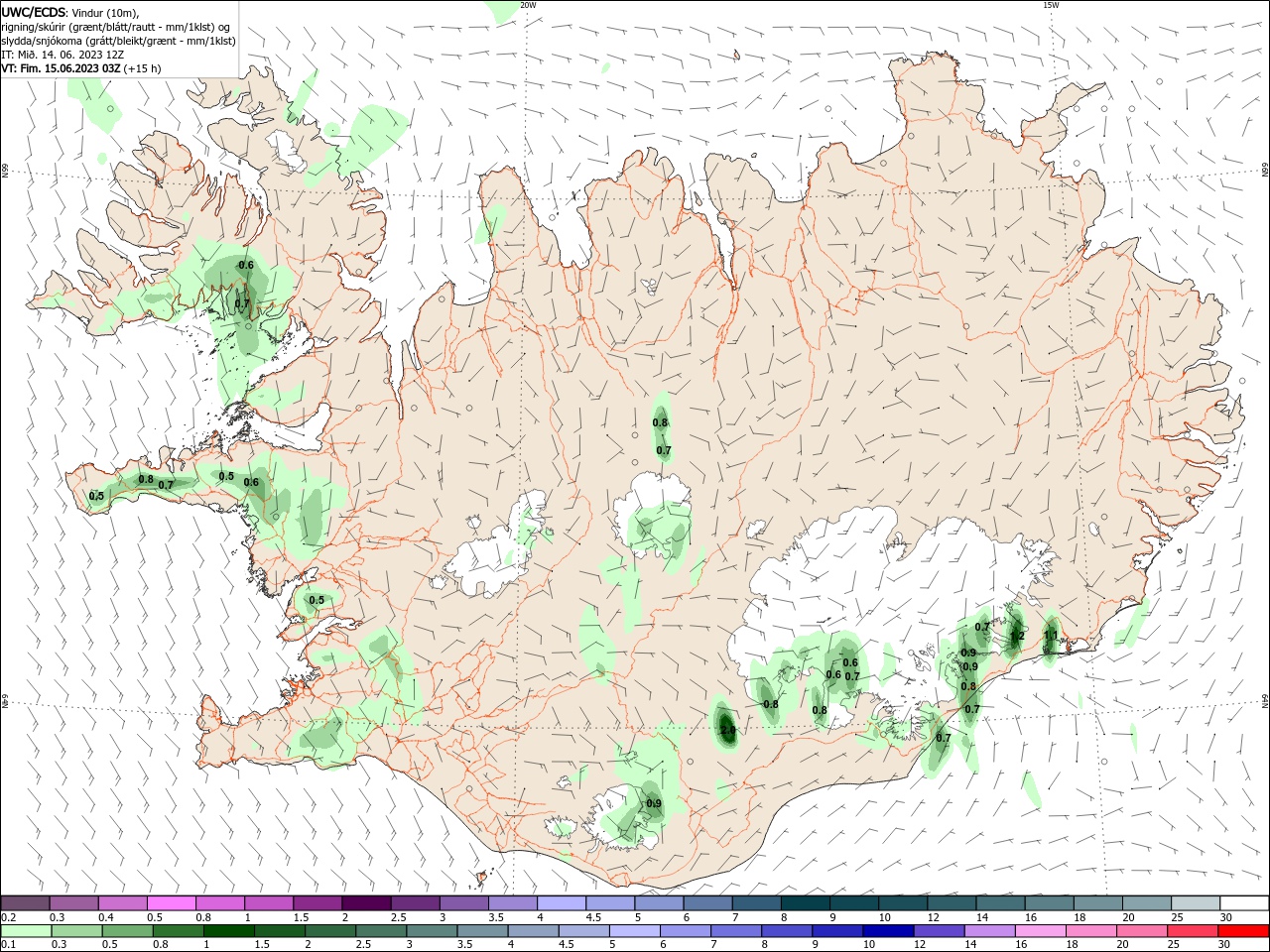Pick the light lavender 4 snow legend swatch
This screenshot has height=952, width=1270.
coord(561,903)
